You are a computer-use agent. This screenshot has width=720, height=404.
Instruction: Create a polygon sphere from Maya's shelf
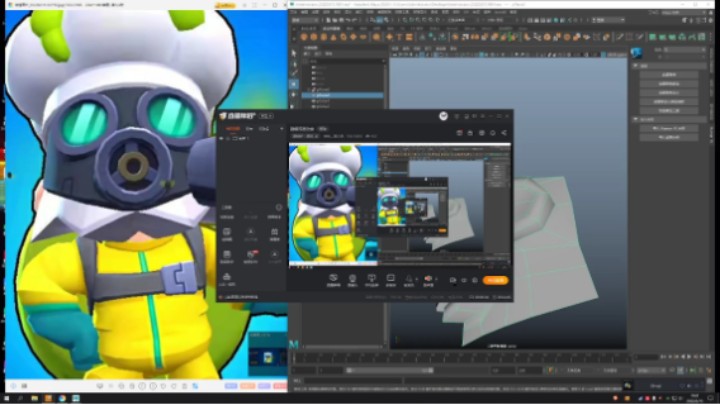coord(304,37)
